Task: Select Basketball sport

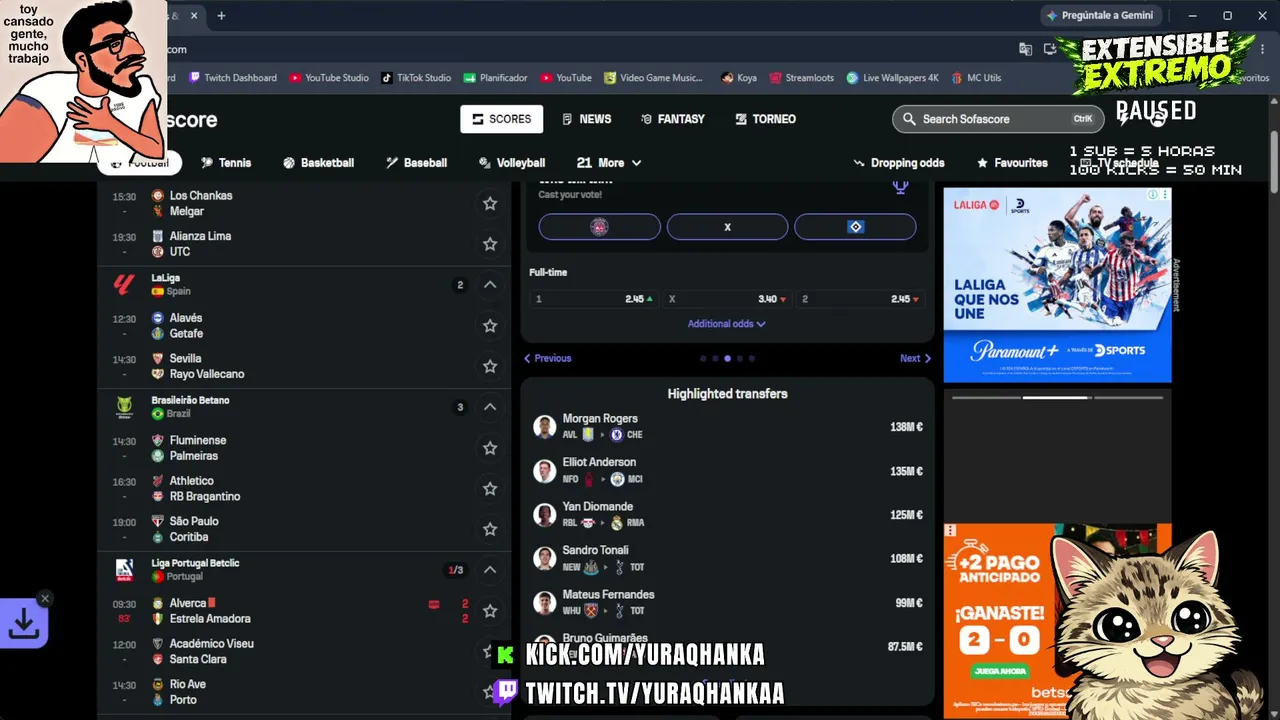Action: pos(318,163)
